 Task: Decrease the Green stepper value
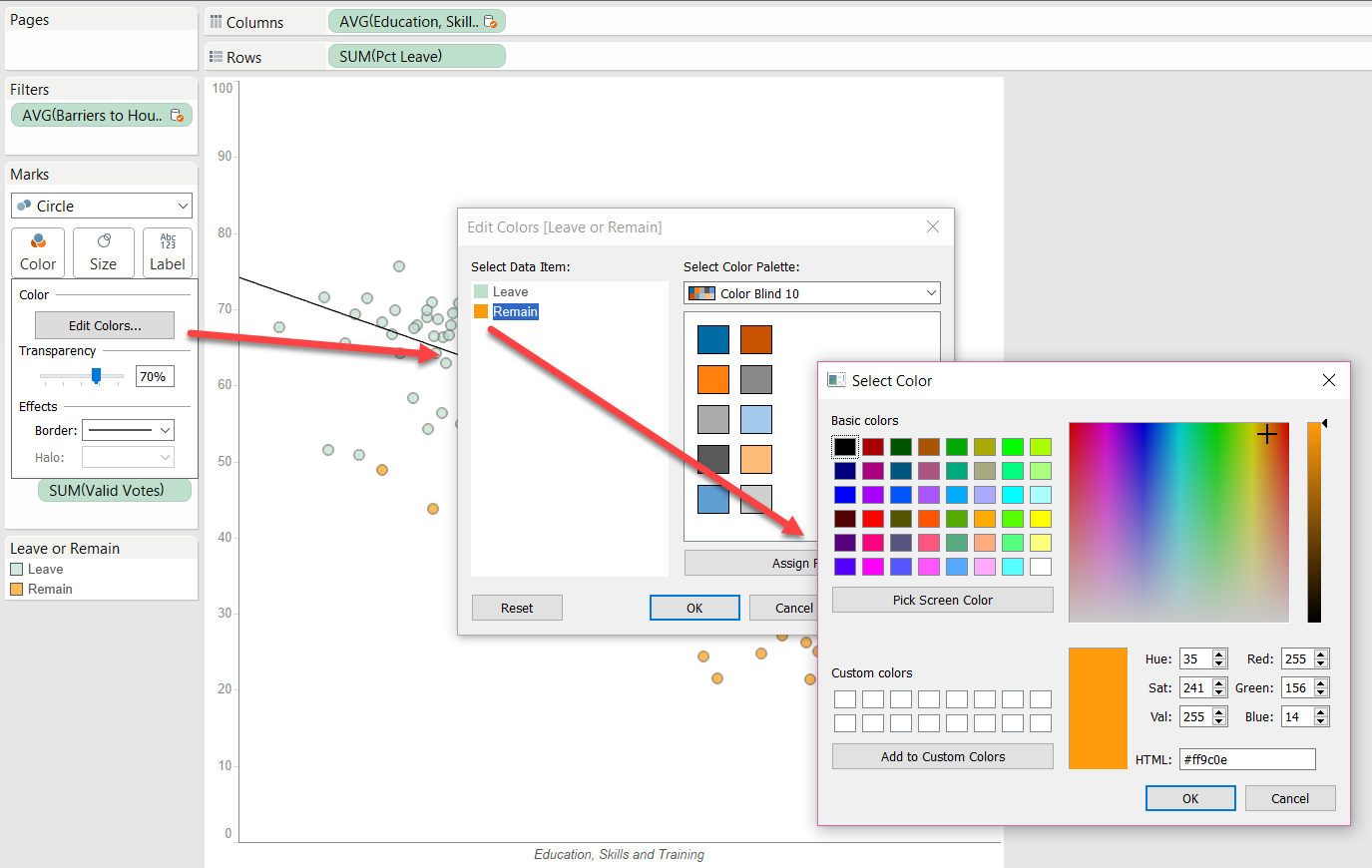1321,692
